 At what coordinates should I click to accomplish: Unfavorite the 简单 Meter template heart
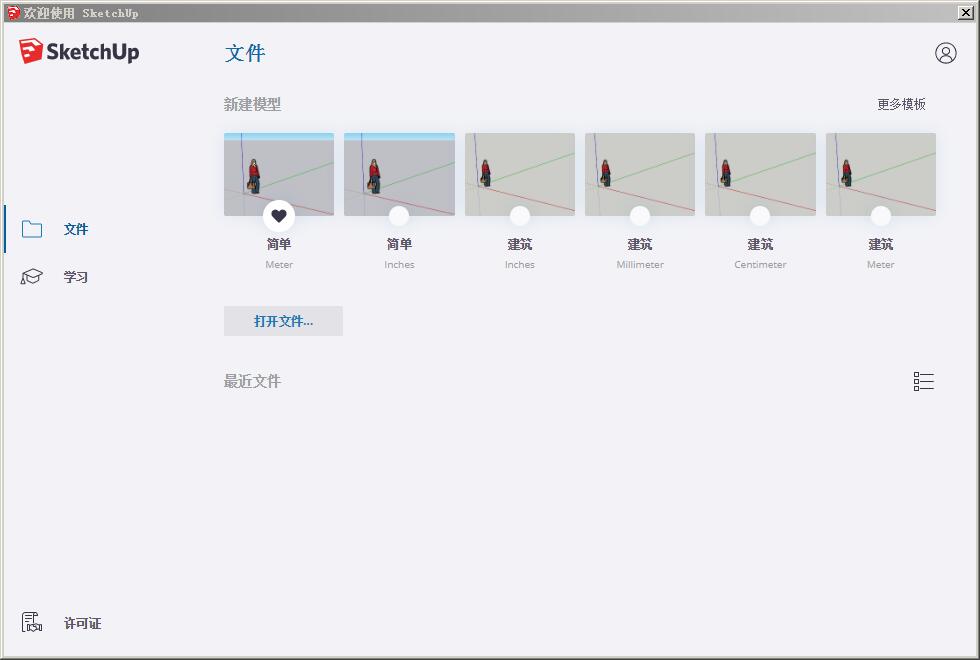(x=279, y=216)
